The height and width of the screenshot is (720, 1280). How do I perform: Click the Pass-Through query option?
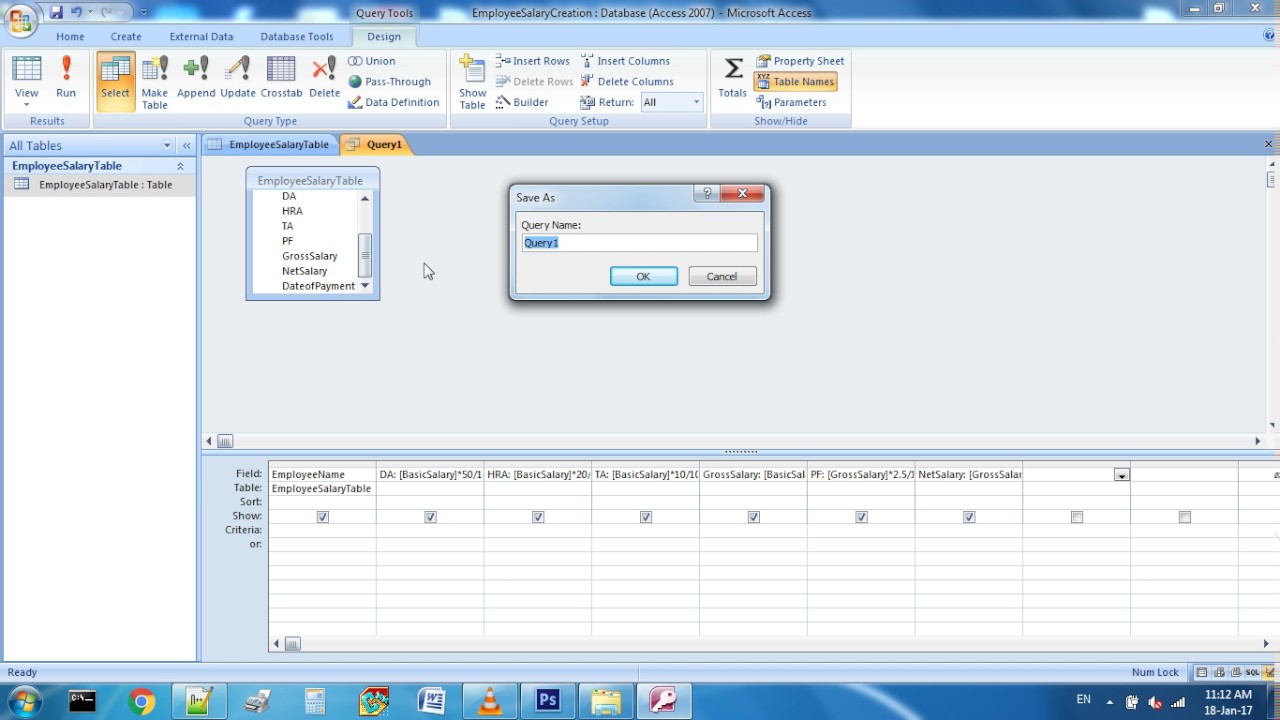click(389, 82)
